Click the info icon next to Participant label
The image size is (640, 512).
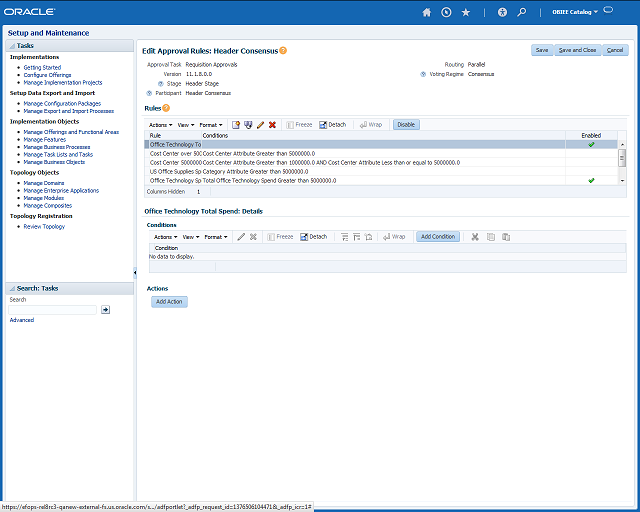tap(149, 93)
